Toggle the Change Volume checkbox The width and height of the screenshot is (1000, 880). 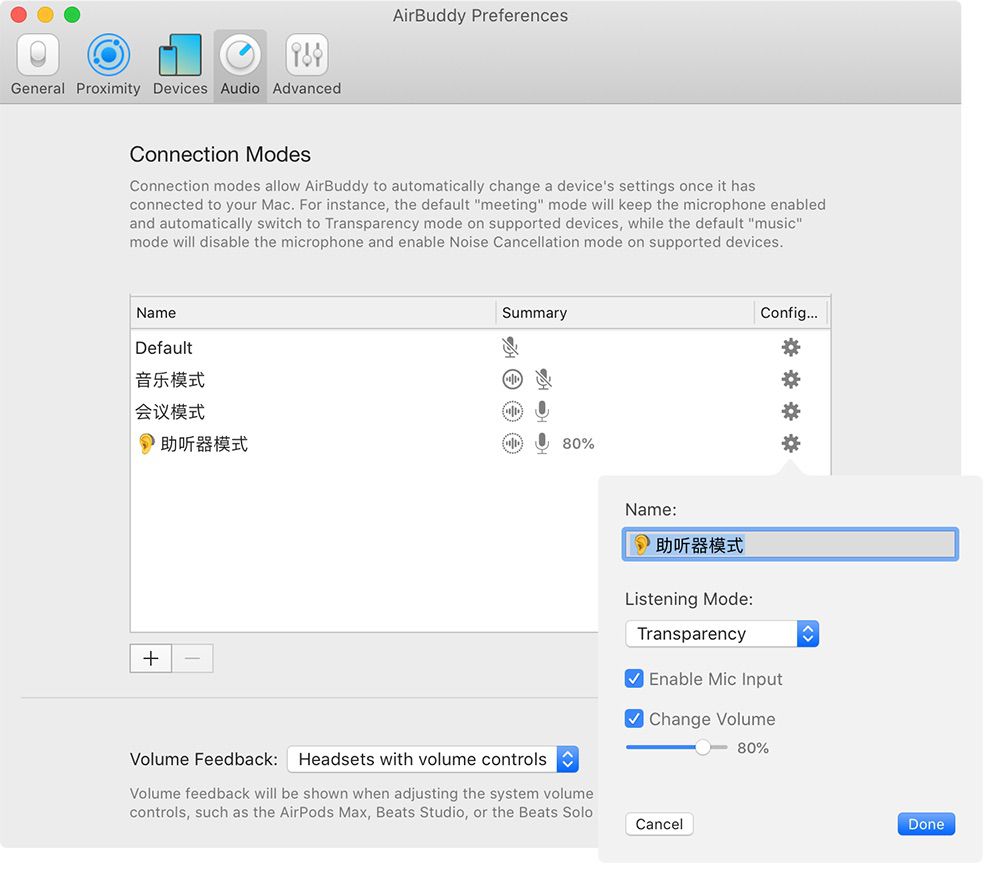(x=634, y=719)
